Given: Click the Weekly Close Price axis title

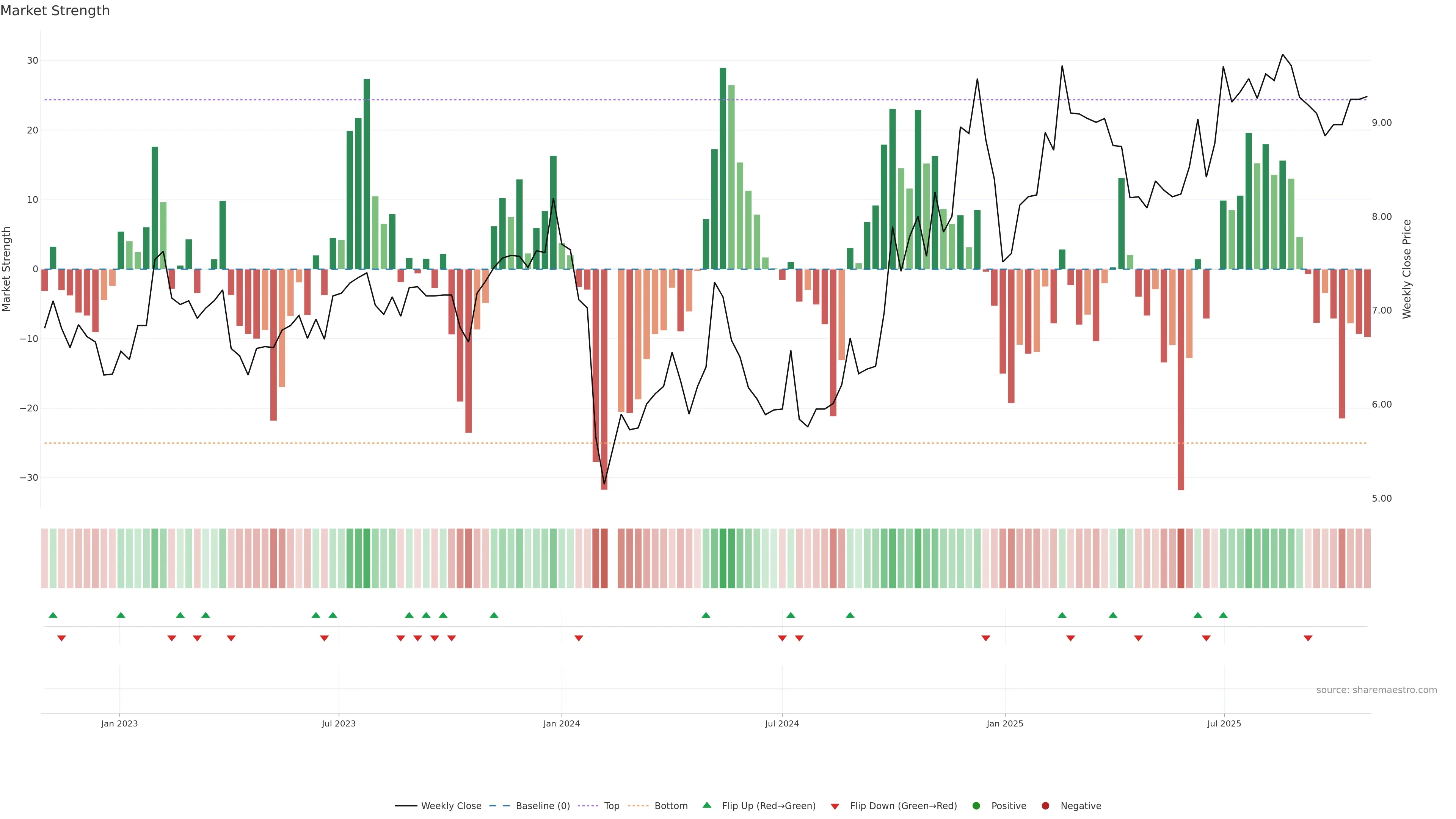Looking at the screenshot, I should [x=1407, y=269].
